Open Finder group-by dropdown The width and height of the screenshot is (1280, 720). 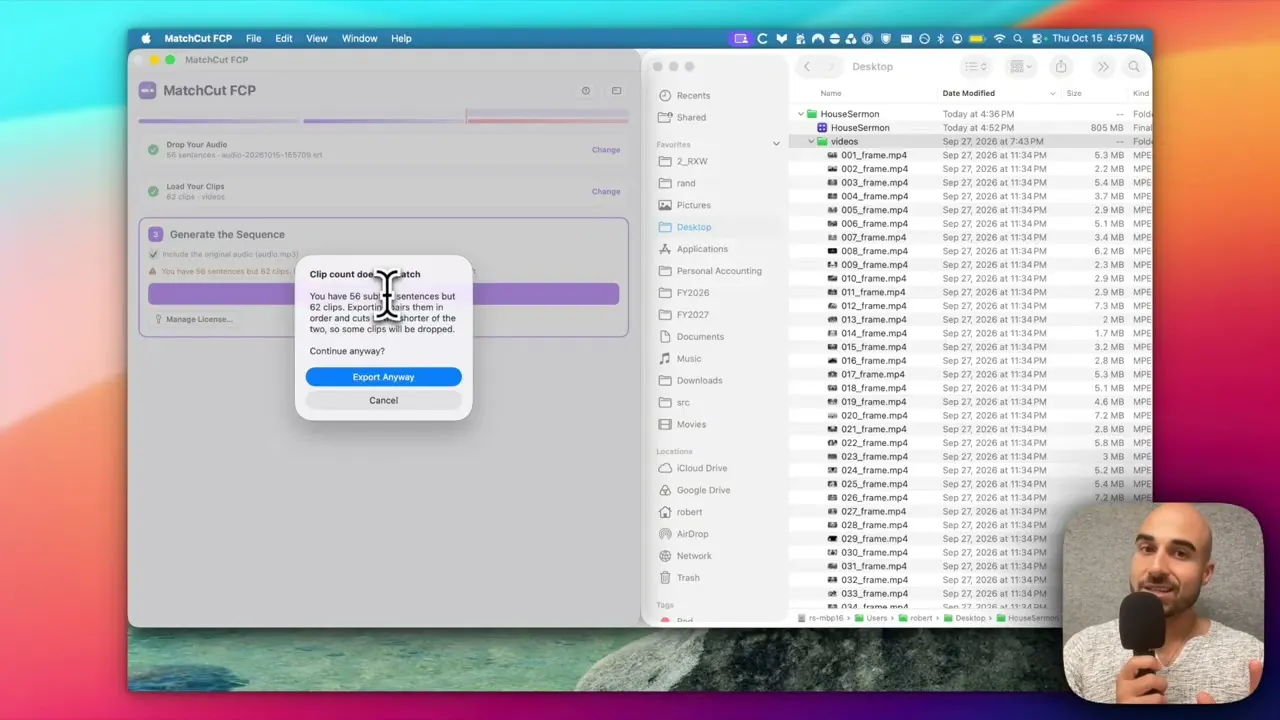click(x=1021, y=67)
